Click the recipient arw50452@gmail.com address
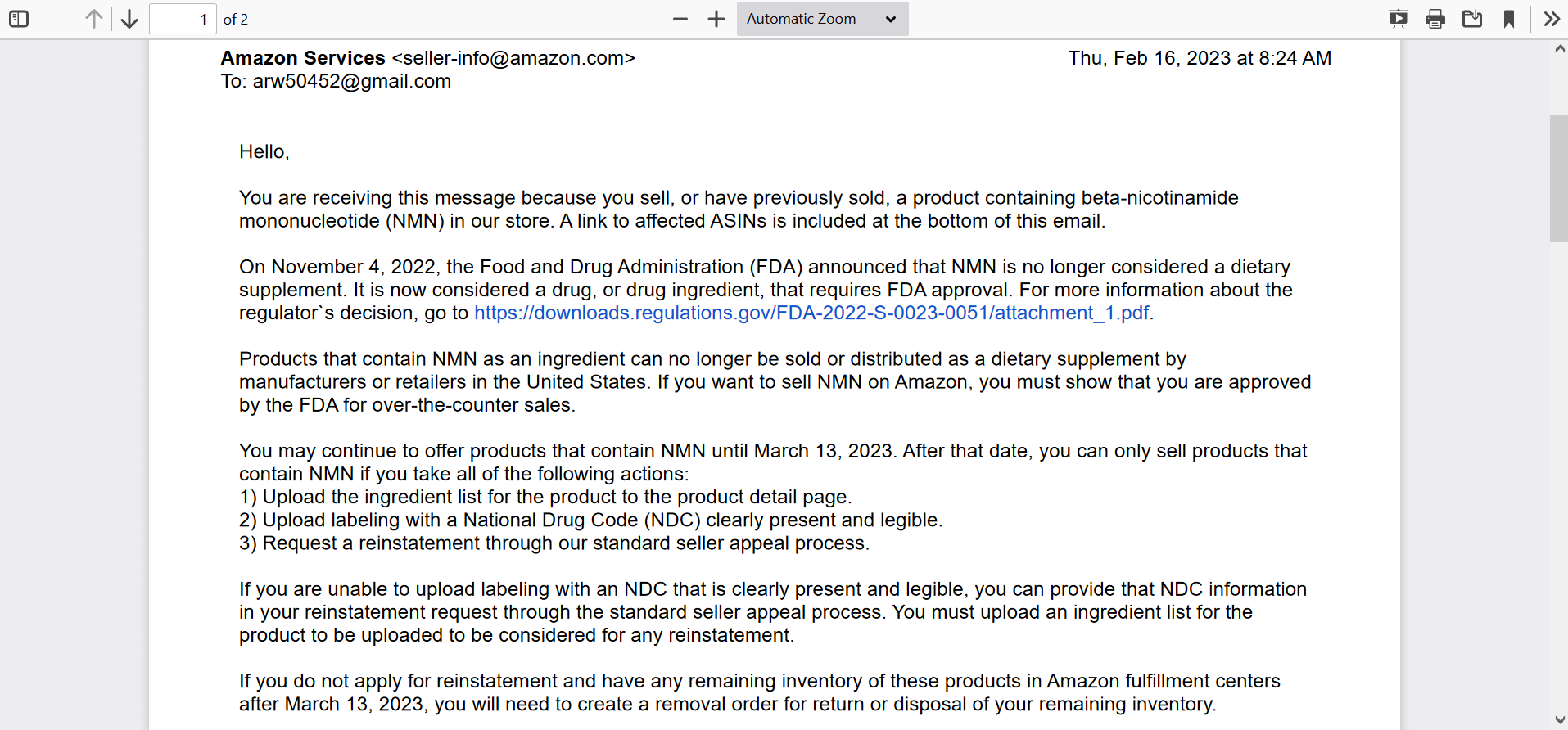The height and width of the screenshot is (730, 1568). (352, 81)
